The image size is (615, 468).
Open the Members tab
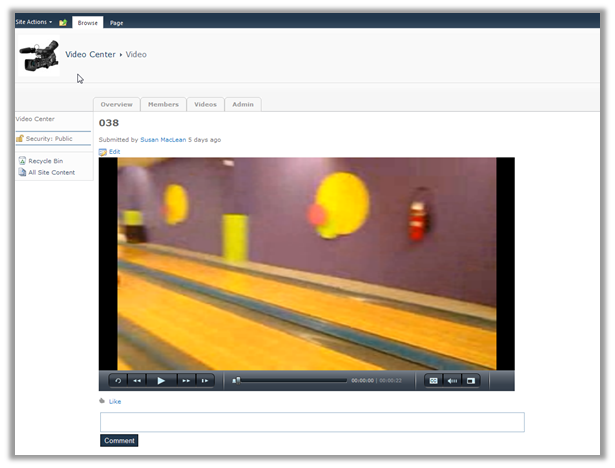coord(163,104)
